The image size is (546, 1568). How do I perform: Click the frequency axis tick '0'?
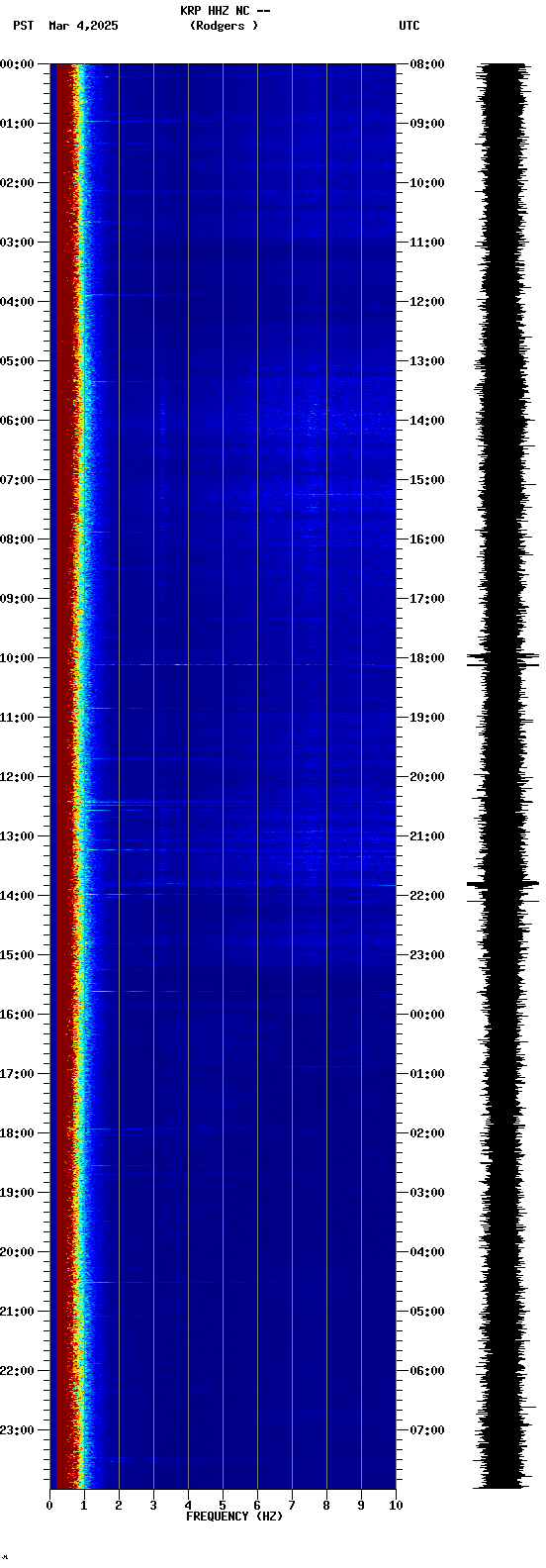49,1506
